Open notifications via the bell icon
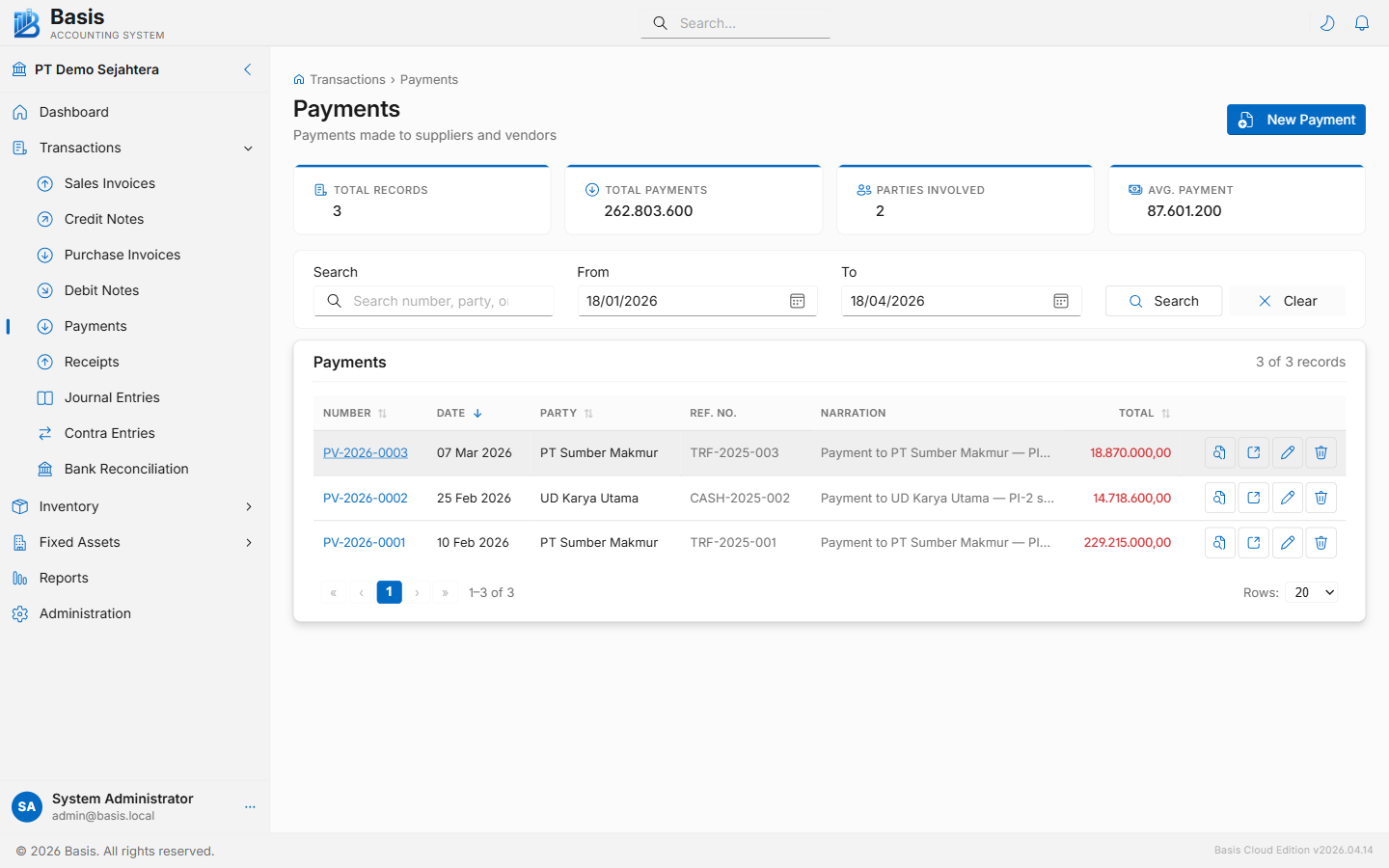The height and width of the screenshot is (868, 1389). (x=1362, y=22)
